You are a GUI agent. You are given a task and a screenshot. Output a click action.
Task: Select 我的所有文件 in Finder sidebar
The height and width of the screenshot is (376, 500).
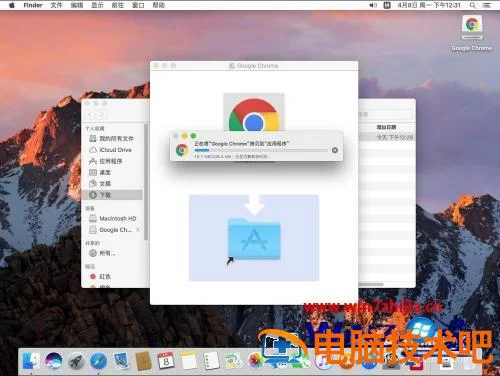(x=112, y=138)
